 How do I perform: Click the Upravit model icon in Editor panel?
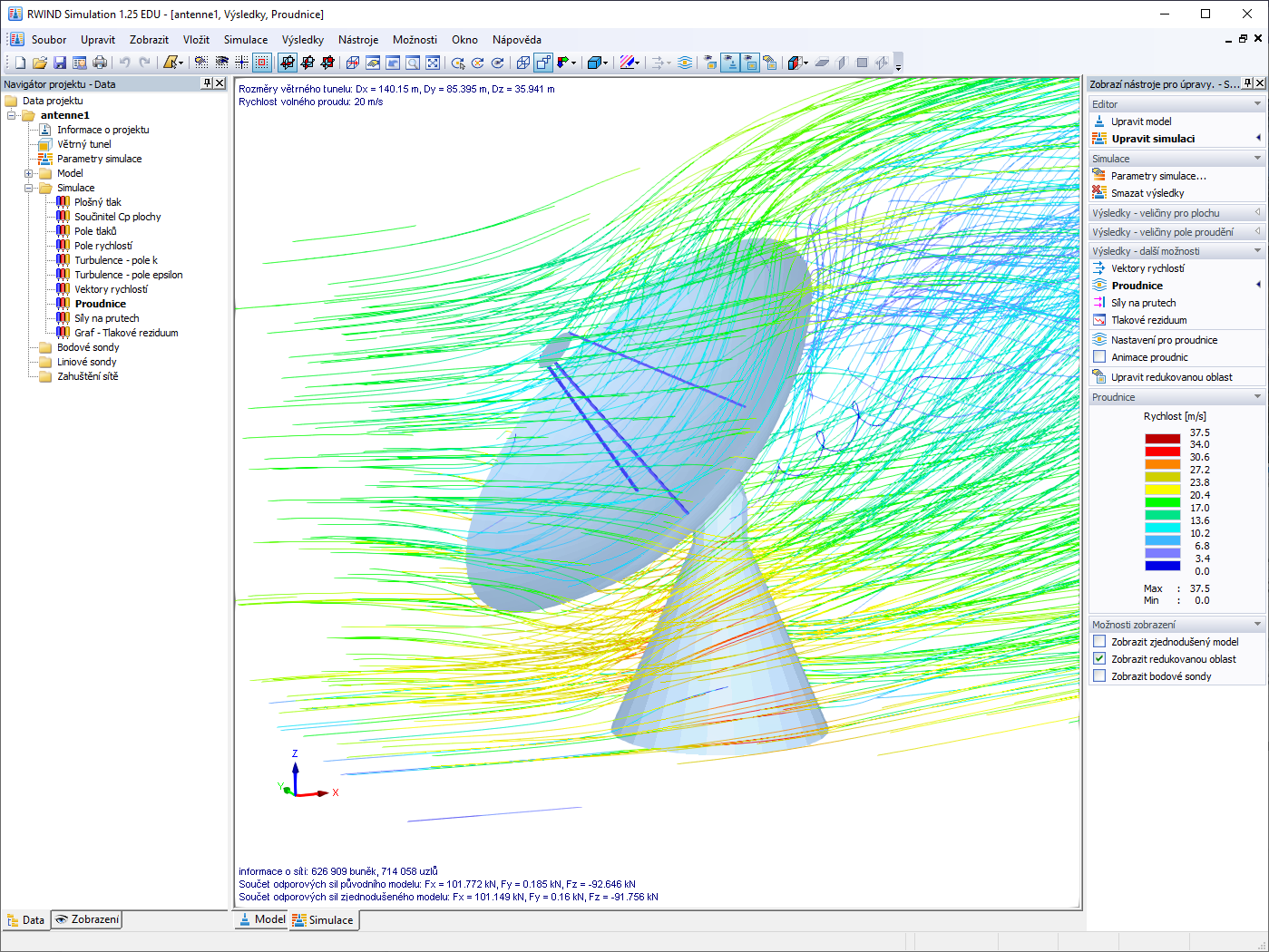(1099, 121)
